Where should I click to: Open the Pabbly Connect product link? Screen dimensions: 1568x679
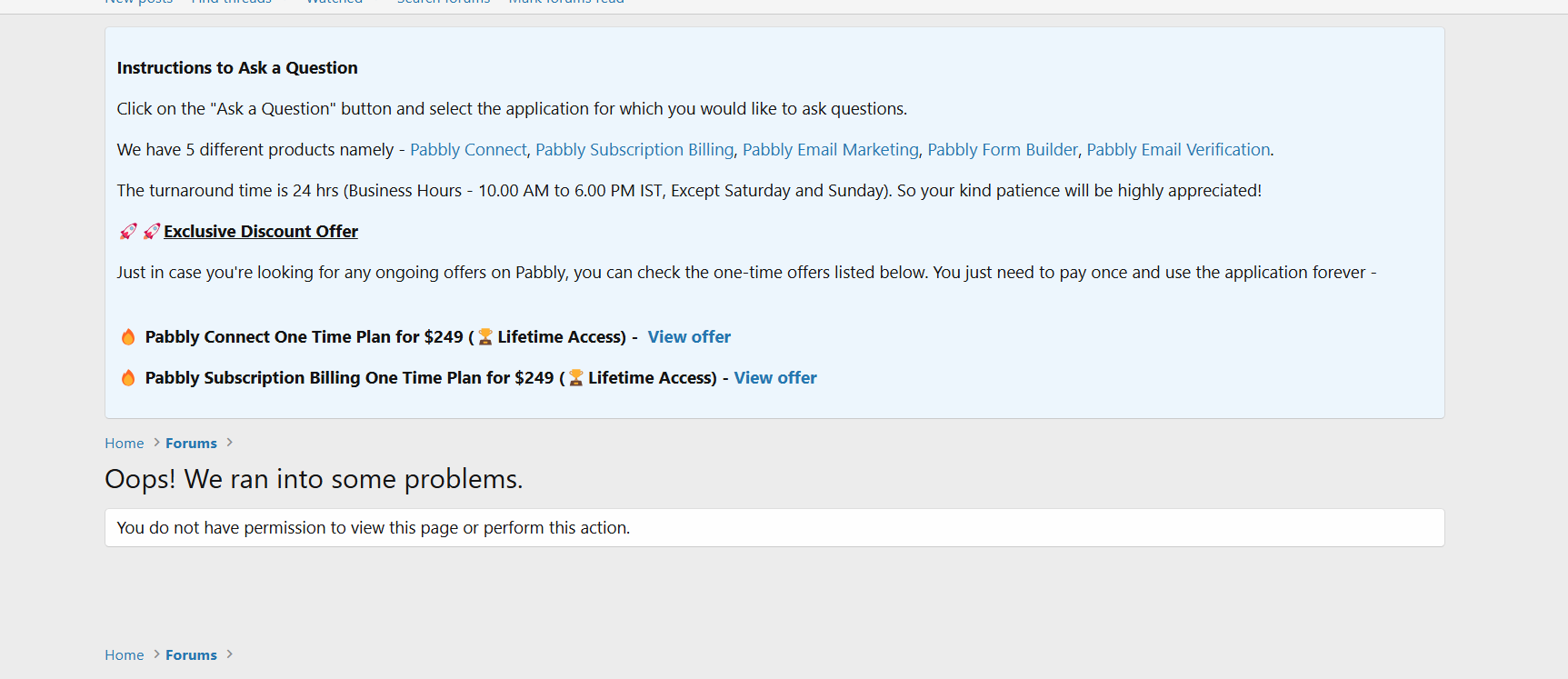(468, 150)
